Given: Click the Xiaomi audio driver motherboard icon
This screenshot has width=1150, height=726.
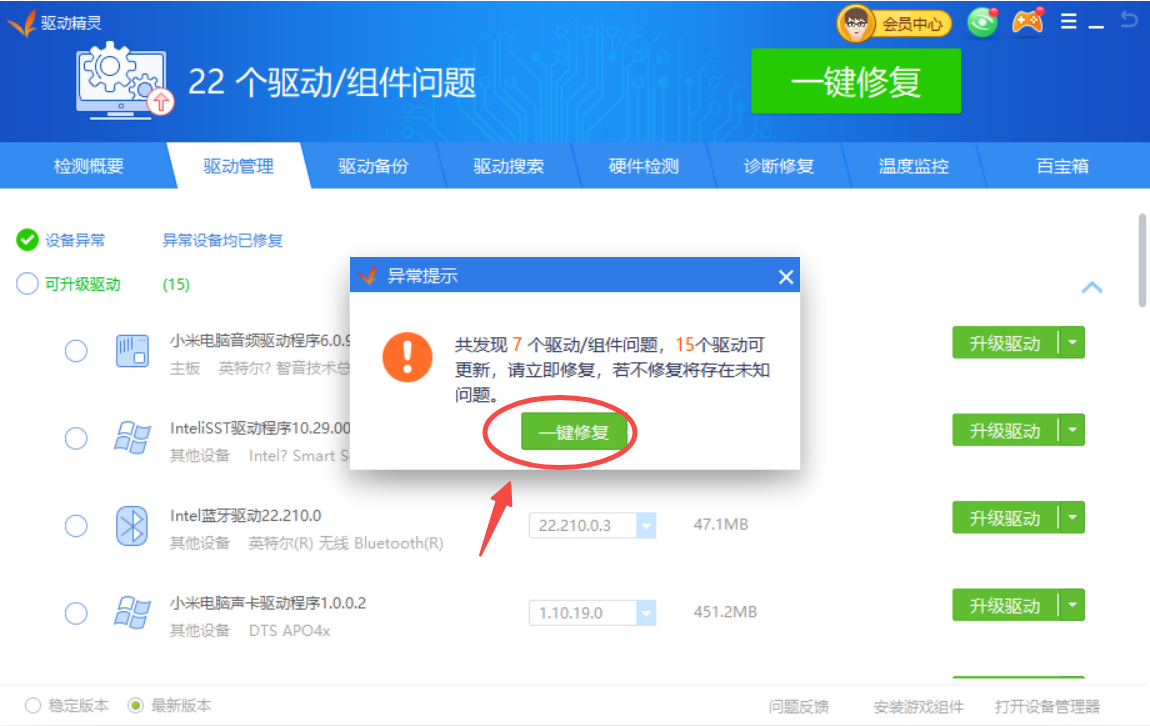Looking at the screenshot, I should coord(132,351).
